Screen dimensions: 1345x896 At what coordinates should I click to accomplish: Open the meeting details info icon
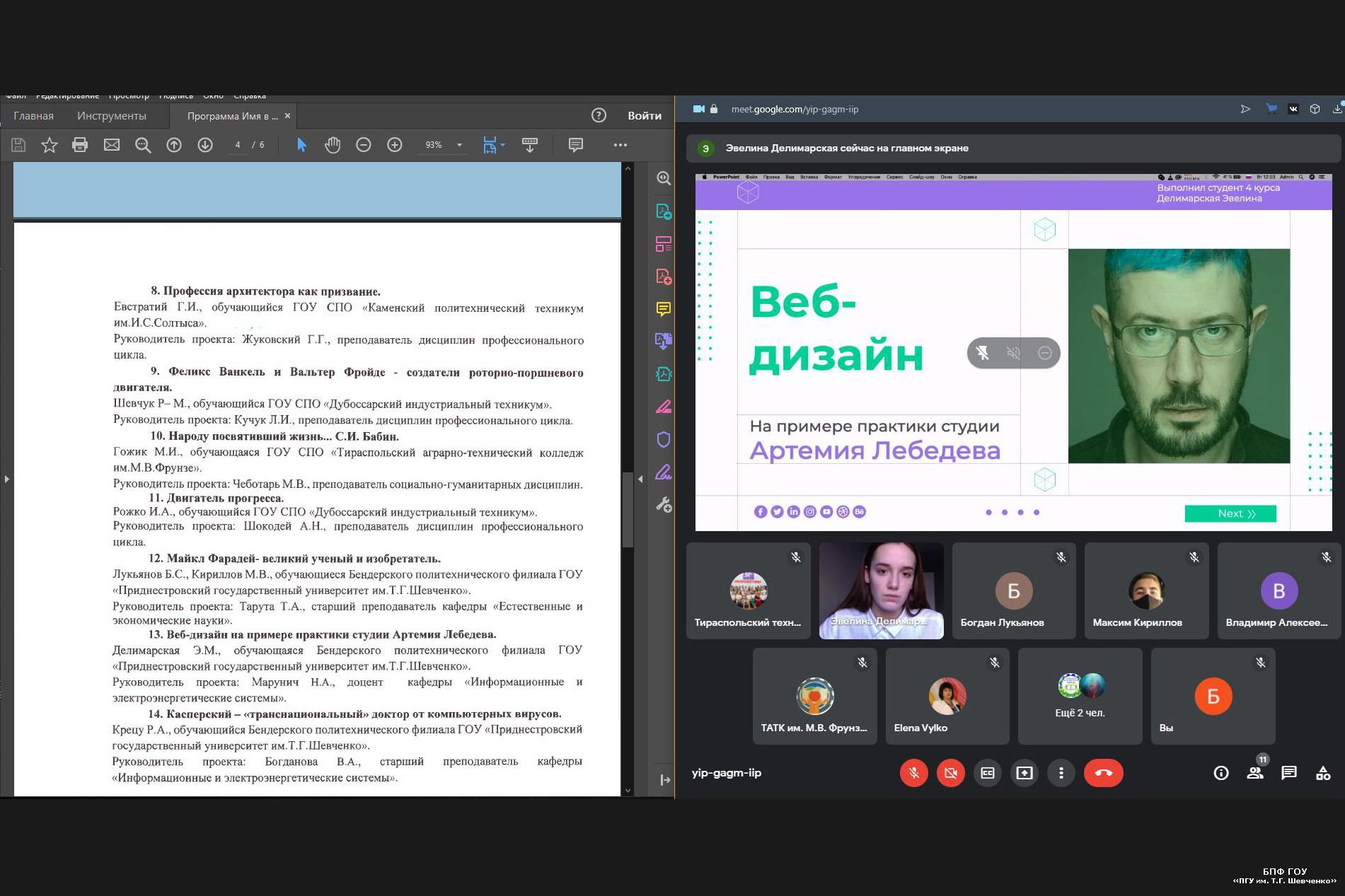(1221, 773)
